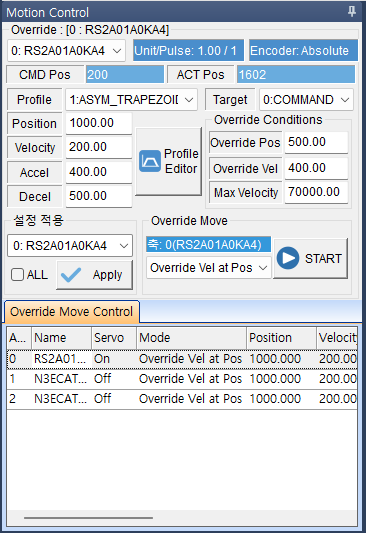Screen dimensions: 366x533
Task: Switch to Override Move Control tab
Action: click(x=72, y=311)
